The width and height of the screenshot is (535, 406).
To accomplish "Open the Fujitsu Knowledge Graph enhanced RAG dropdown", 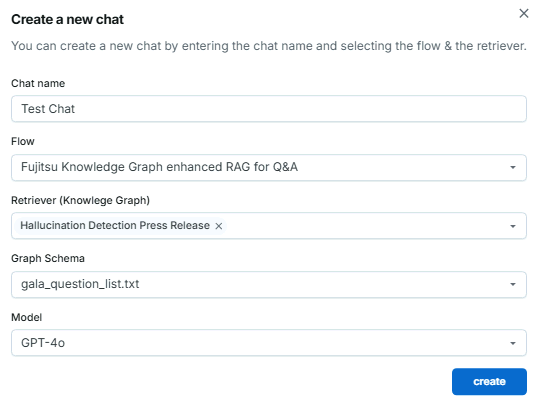I will [269, 168].
